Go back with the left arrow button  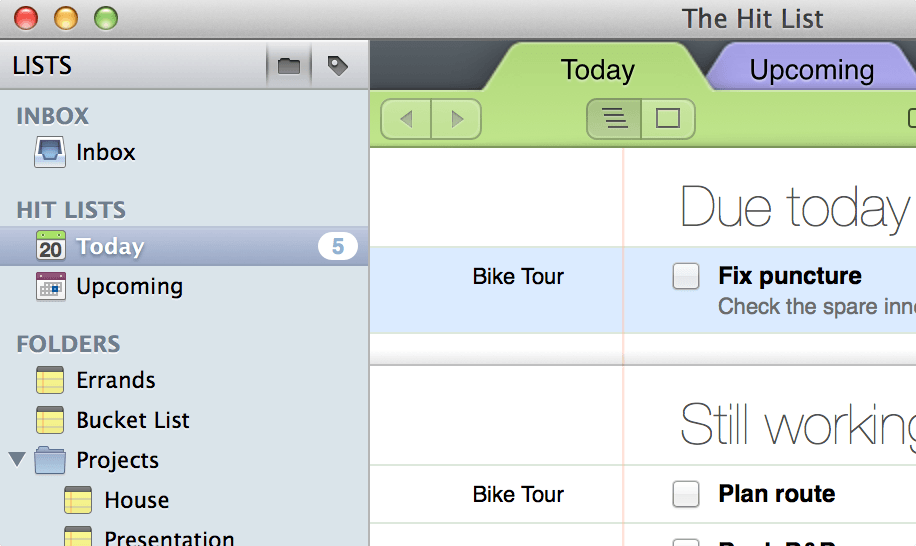(x=406, y=119)
